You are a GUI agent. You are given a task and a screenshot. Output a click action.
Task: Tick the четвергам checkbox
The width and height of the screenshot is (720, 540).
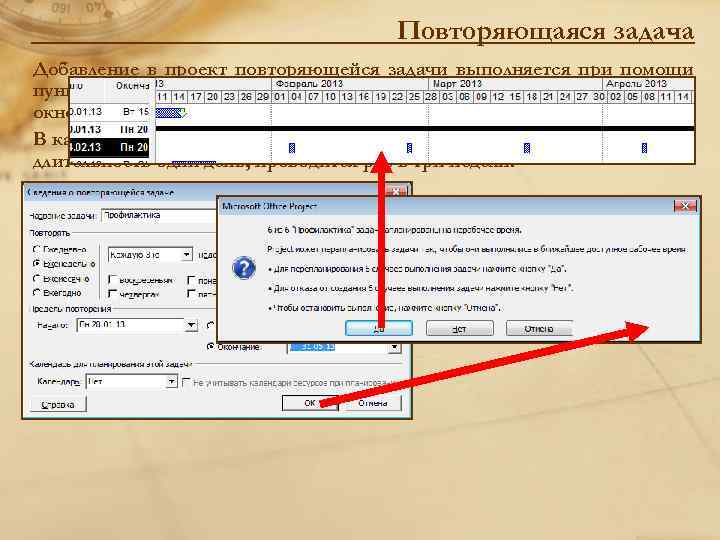112,293
